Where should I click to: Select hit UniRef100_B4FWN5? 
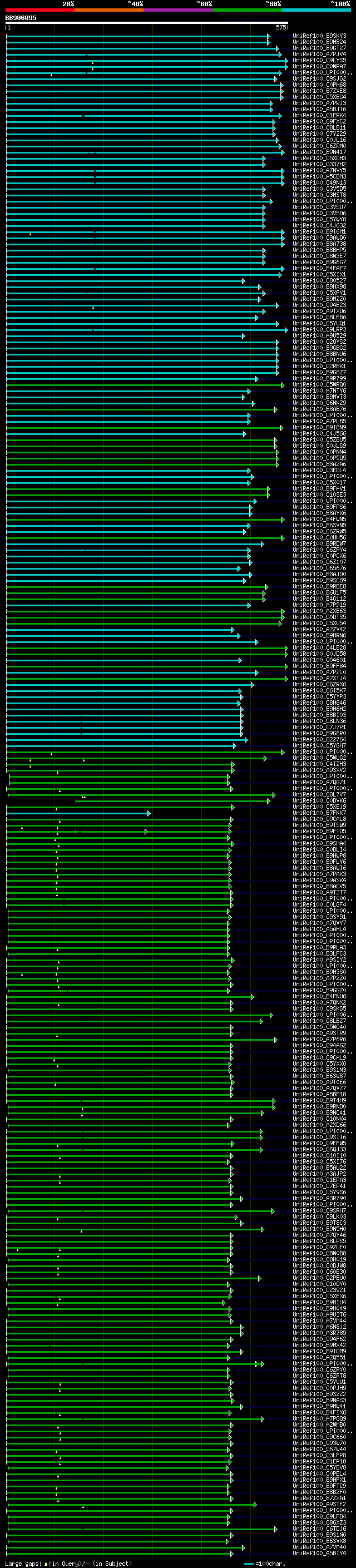tap(319, 519)
